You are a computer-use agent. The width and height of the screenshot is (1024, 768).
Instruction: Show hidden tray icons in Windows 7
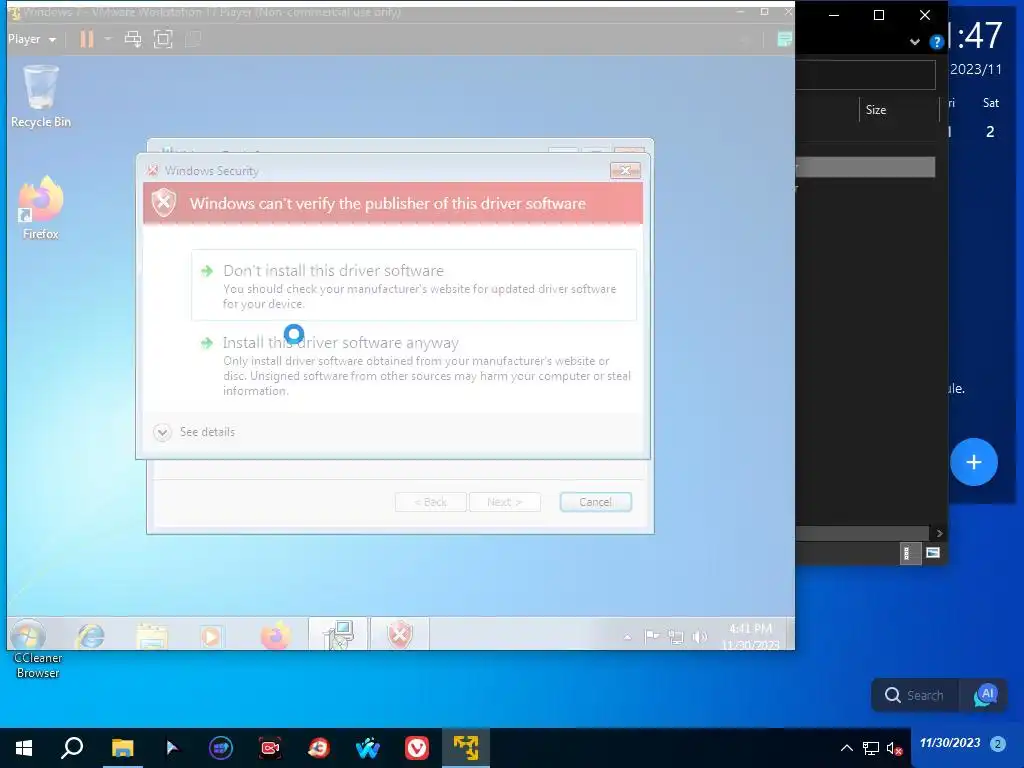click(x=628, y=637)
